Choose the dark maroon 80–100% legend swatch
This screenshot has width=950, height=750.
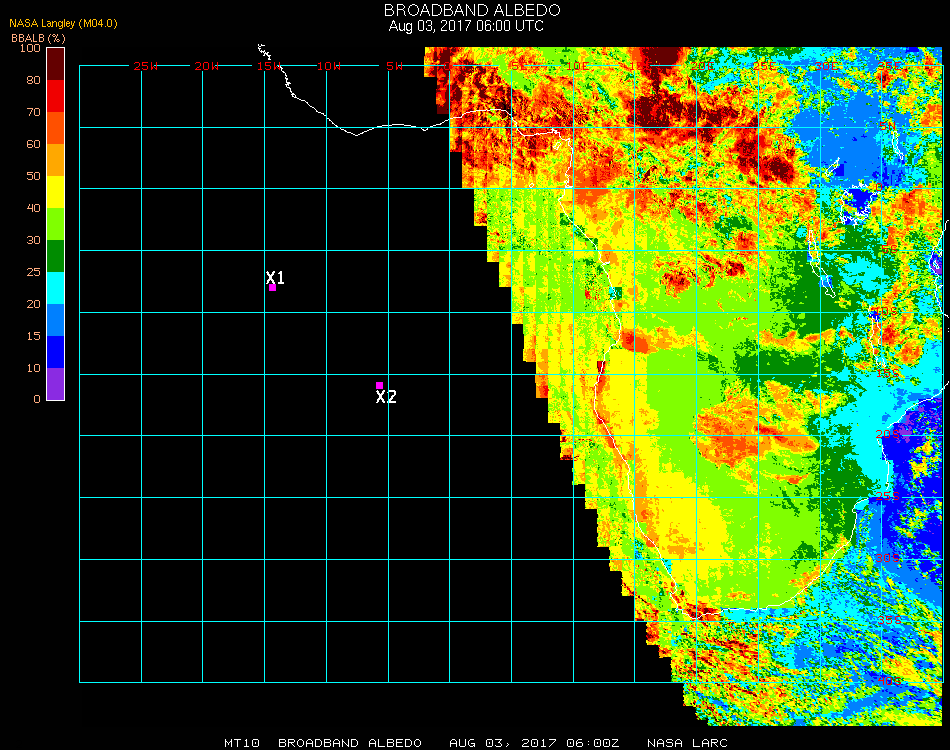(x=55, y=63)
